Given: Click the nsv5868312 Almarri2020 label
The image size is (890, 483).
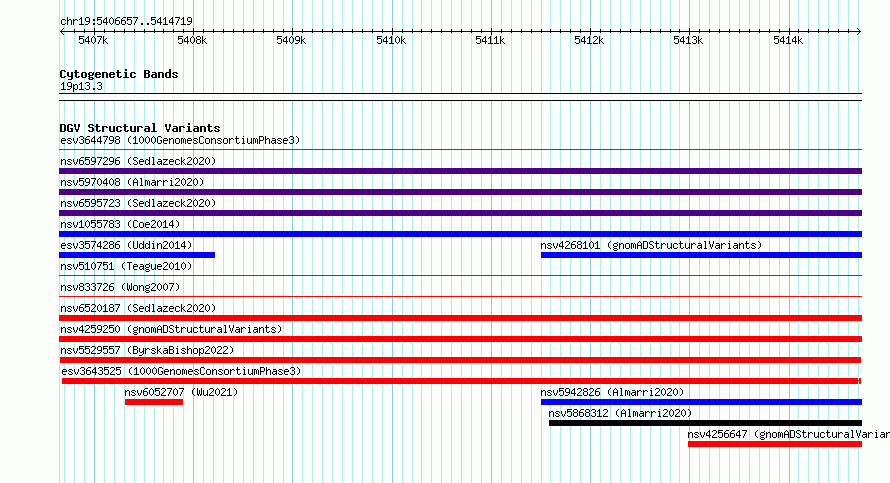Looking at the screenshot, I should pos(620,413).
